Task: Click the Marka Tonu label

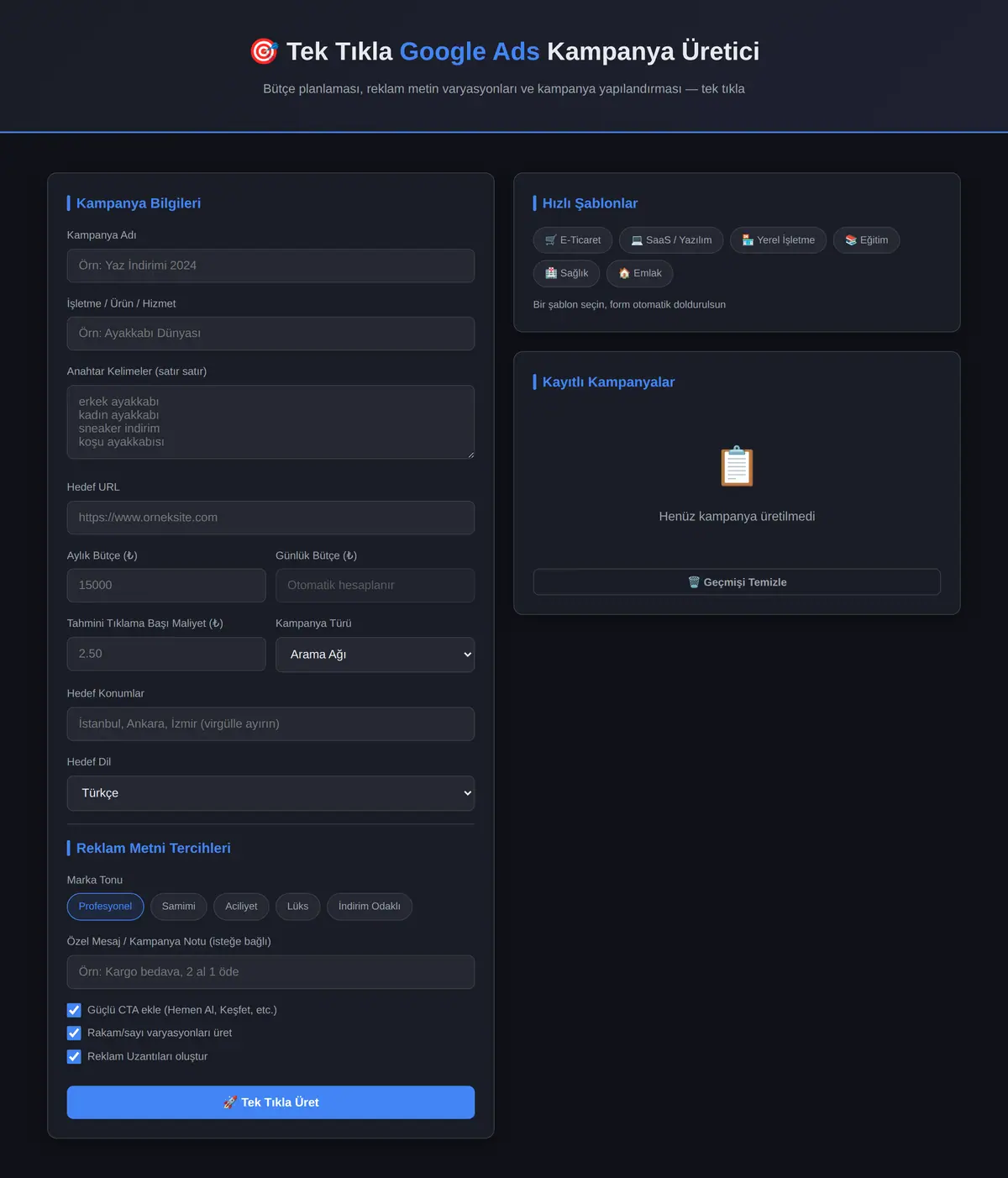Action: (x=95, y=880)
